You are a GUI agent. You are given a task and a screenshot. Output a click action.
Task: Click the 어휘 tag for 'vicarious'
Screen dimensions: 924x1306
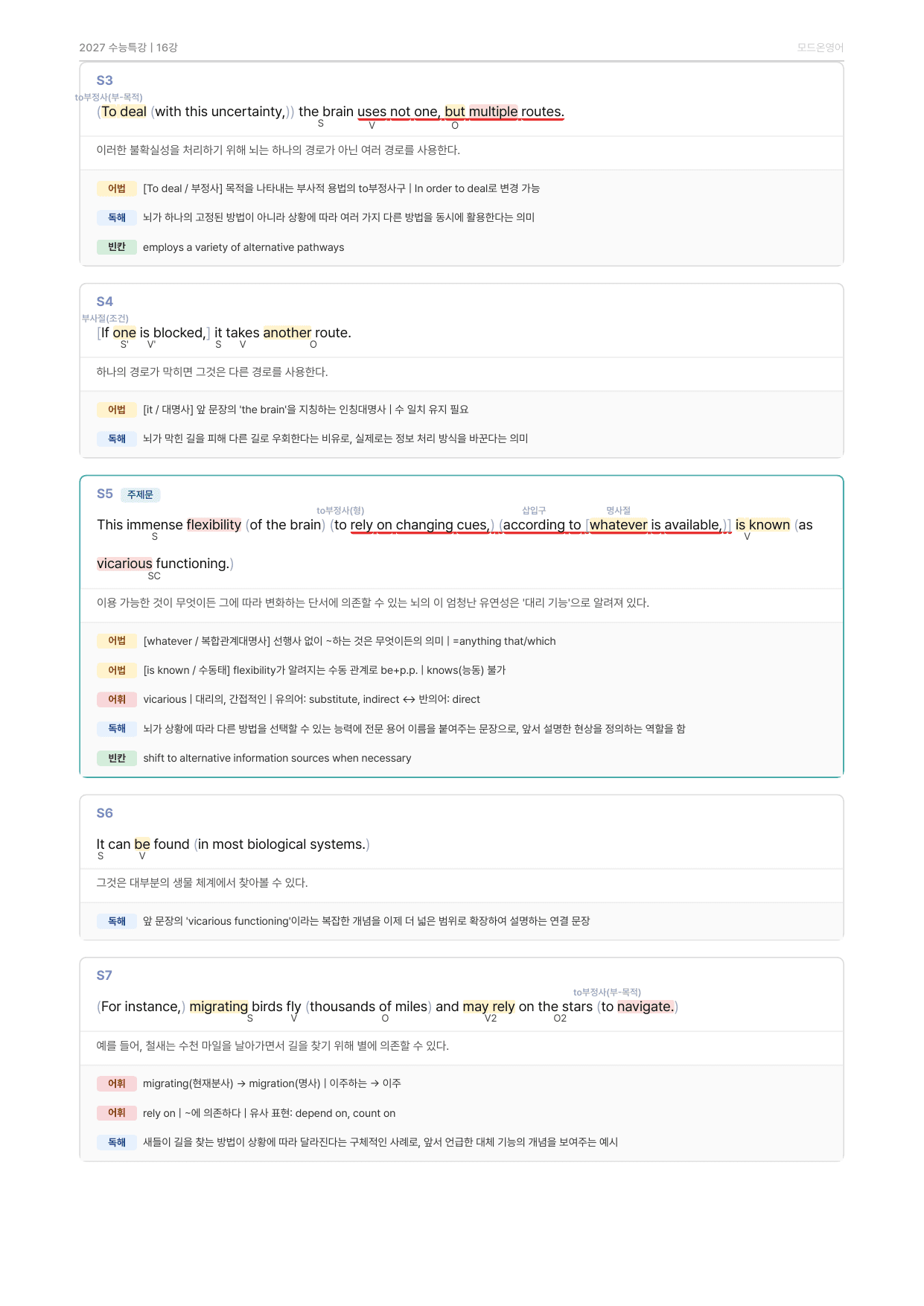[116, 699]
